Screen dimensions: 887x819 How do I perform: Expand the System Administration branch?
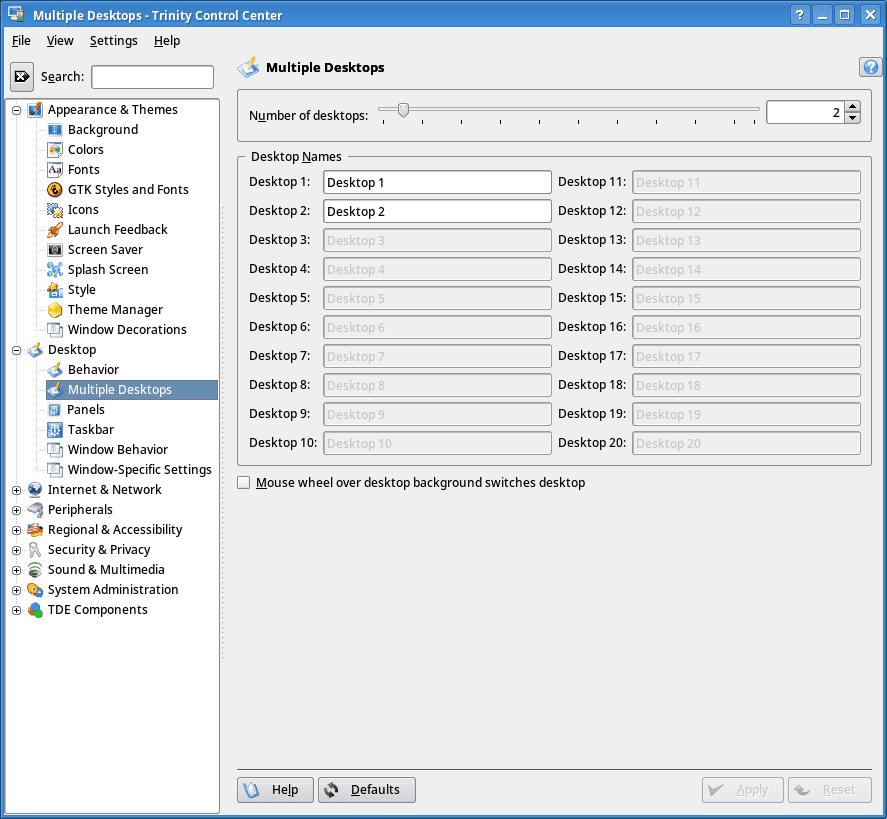16,590
